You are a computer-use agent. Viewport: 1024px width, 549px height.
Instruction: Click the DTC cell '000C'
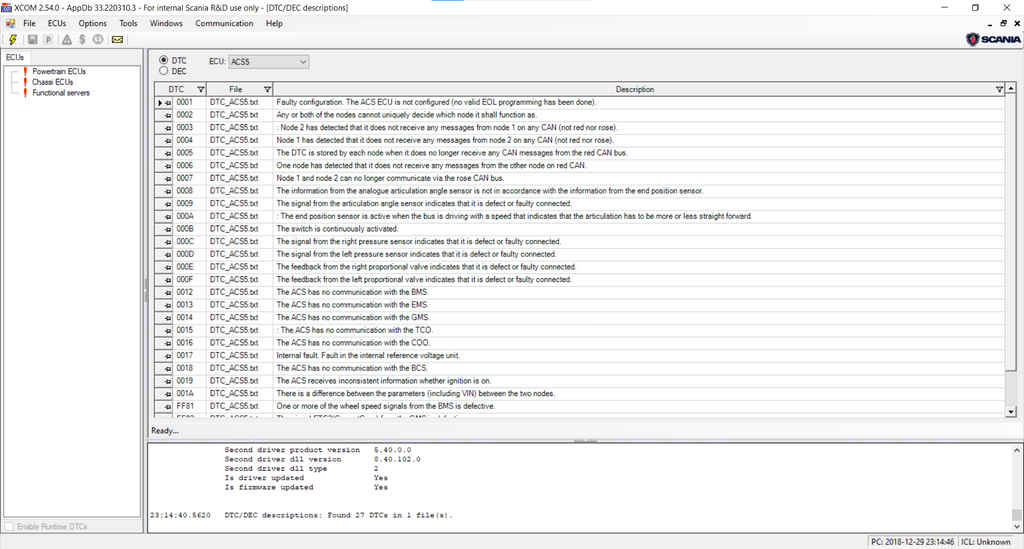click(x=185, y=242)
